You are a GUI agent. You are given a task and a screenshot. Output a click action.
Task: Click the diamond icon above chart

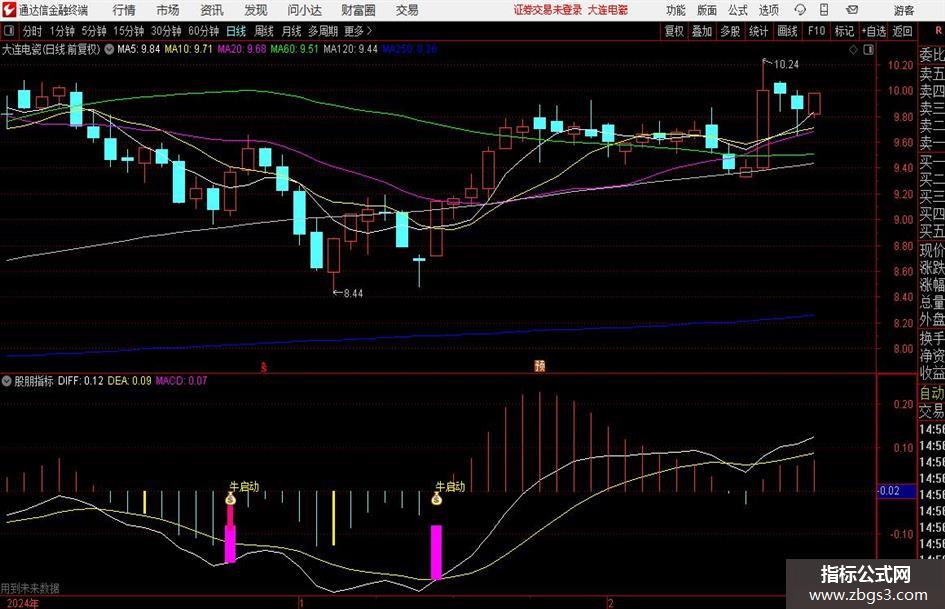pos(853,50)
